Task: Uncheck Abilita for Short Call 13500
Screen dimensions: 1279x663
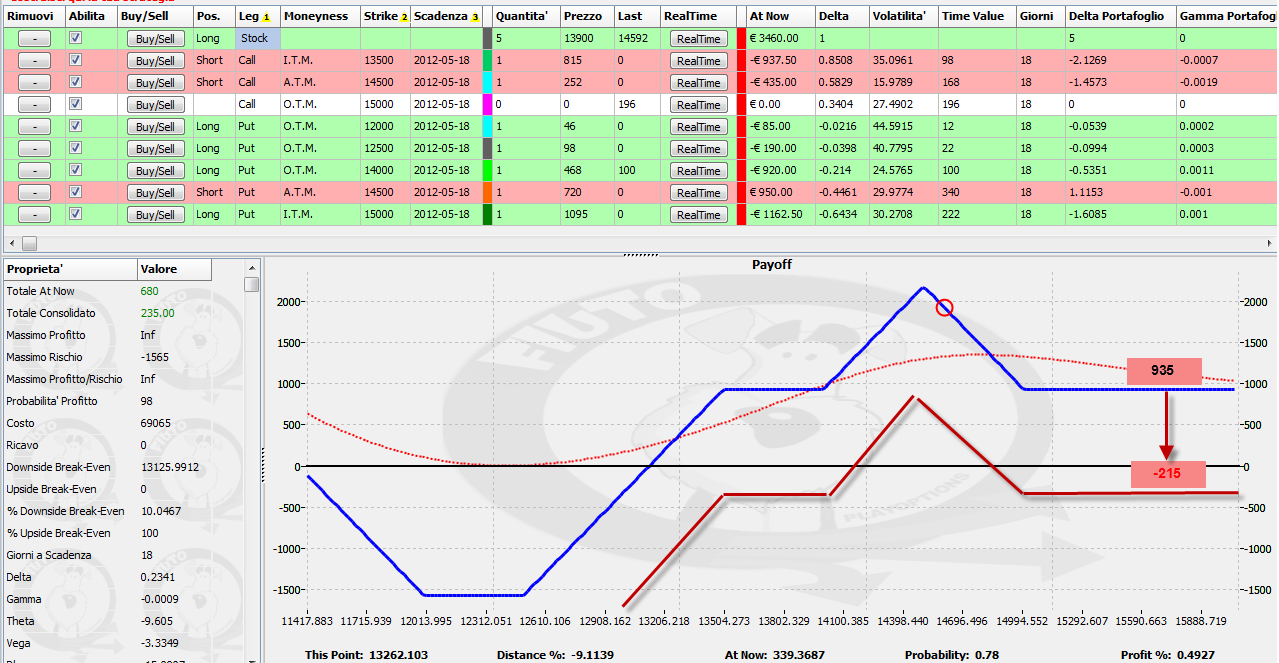Action: pyautogui.click(x=75, y=60)
